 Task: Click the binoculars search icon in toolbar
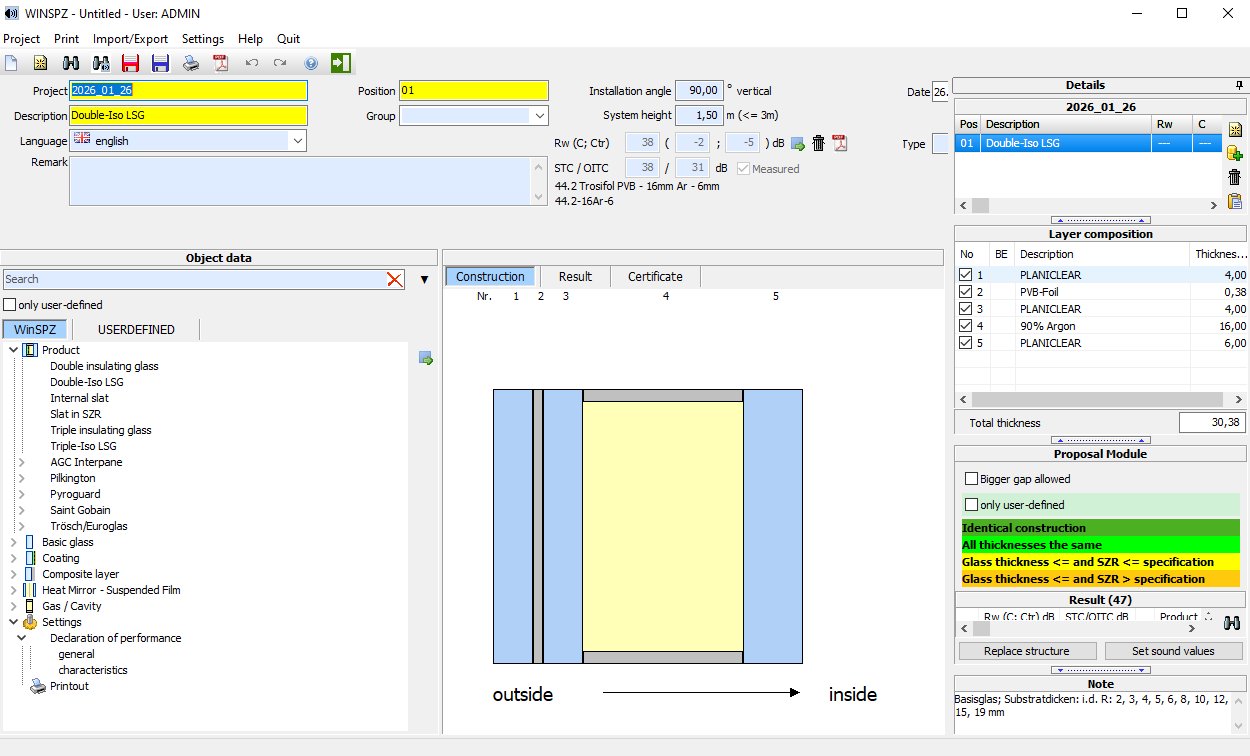pos(71,64)
